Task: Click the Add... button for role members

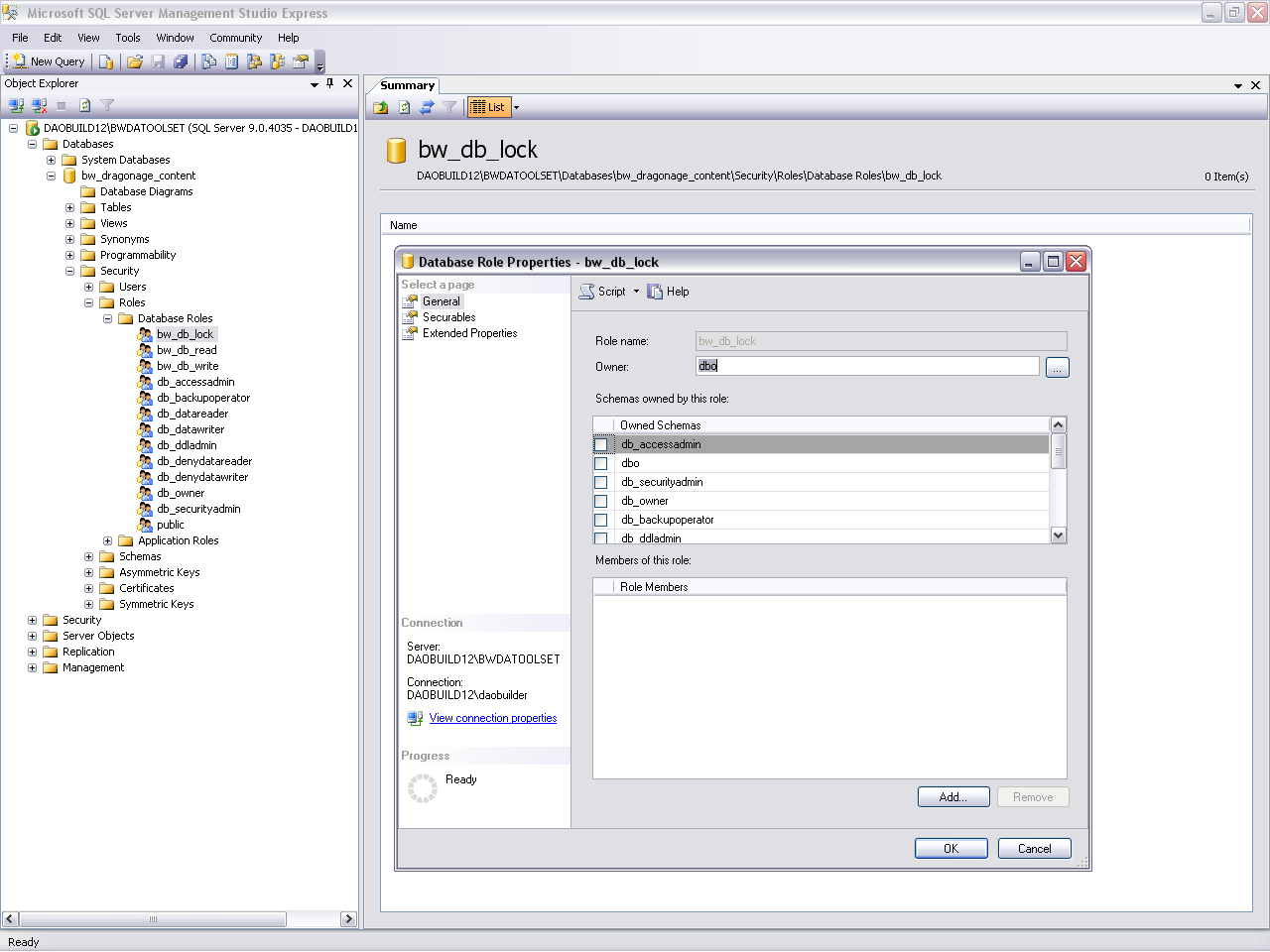Action: 952,797
